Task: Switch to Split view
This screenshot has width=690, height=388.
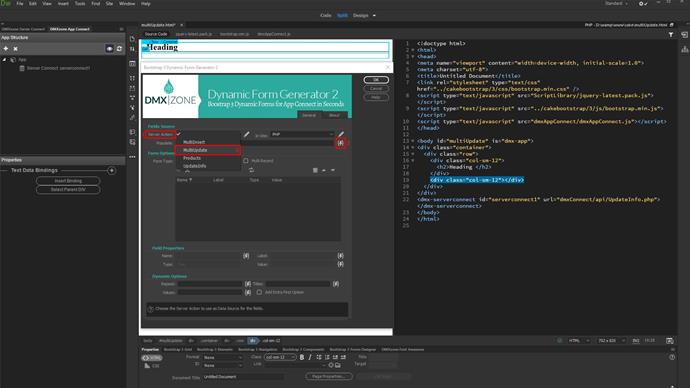Action: click(342, 15)
